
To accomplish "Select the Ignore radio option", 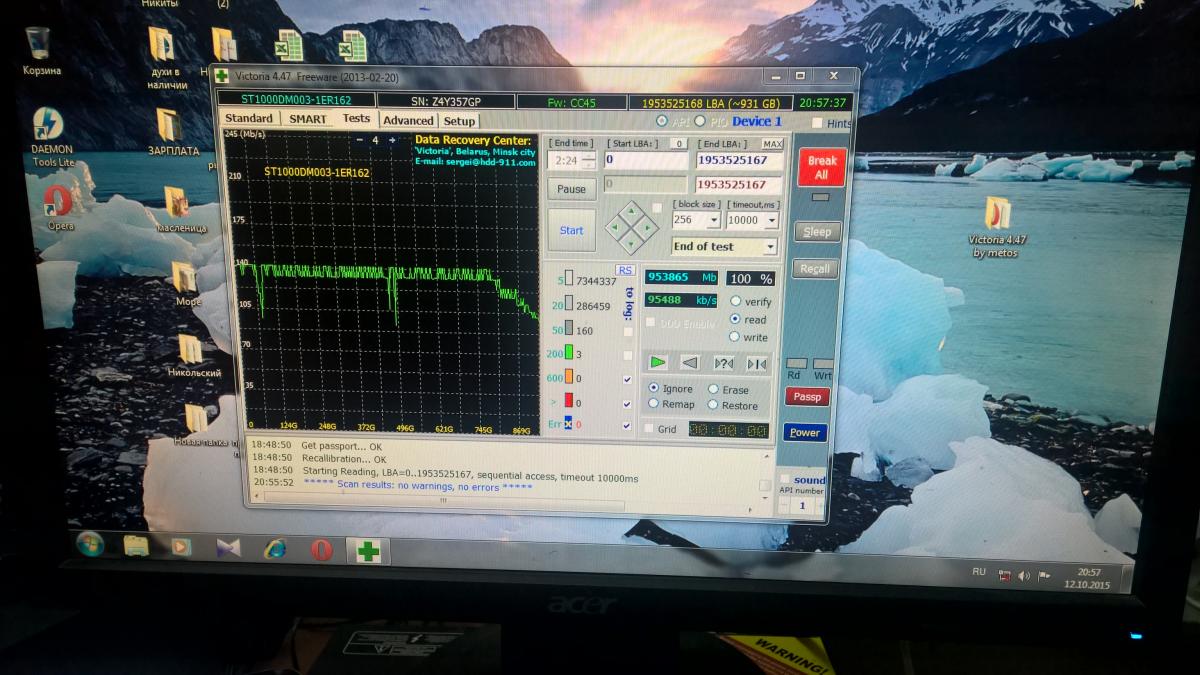I will click(654, 388).
